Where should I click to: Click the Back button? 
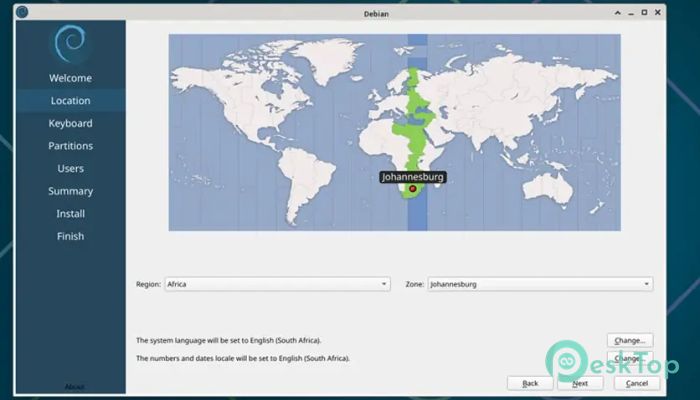[x=530, y=383]
